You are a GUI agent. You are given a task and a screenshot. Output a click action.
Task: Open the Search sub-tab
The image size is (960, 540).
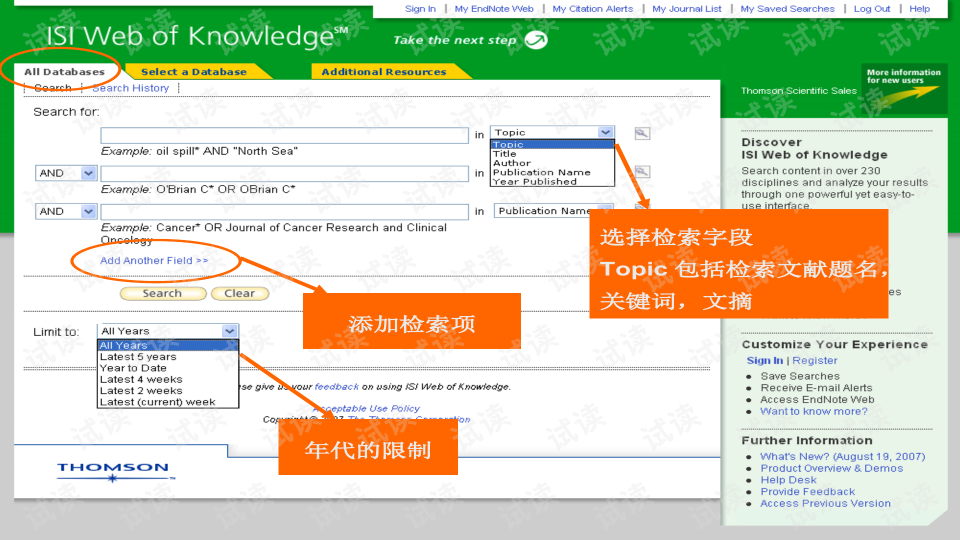click(53, 88)
